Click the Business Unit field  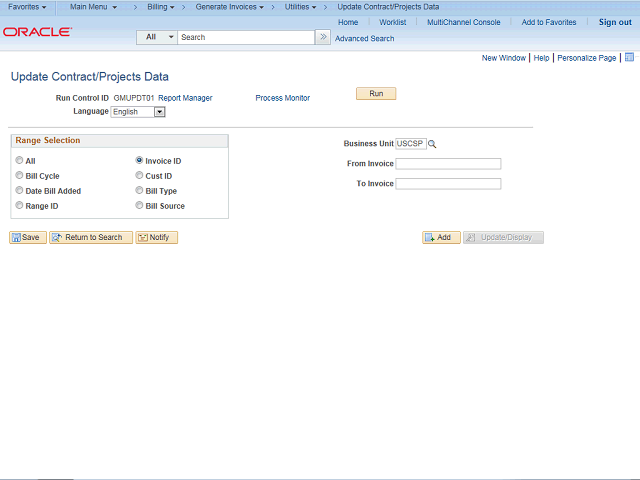click(411, 144)
